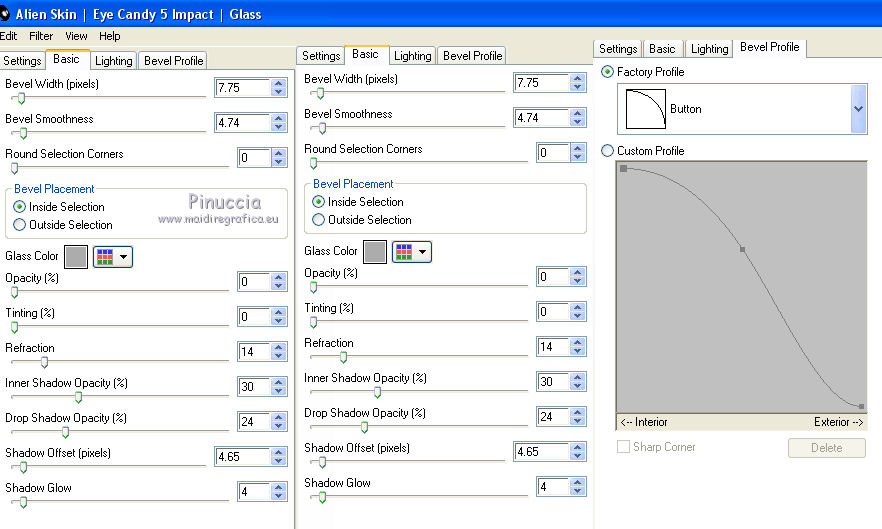
Task: Open middle Glass Color palette dropdown arrow
Action: 422,252
